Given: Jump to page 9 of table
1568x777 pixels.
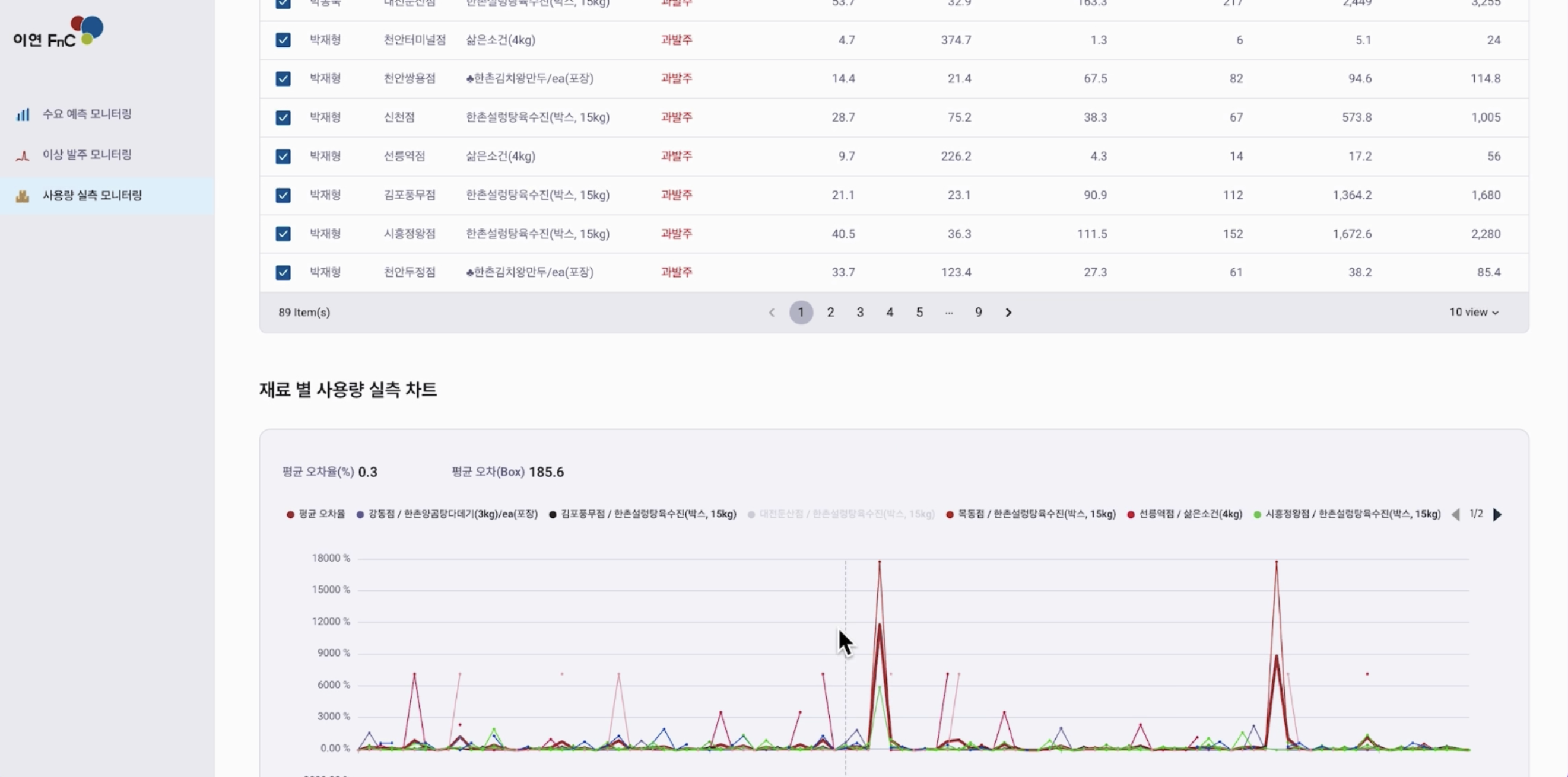Looking at the screenshot, I should pyautogui.click(x=978, y=312).
